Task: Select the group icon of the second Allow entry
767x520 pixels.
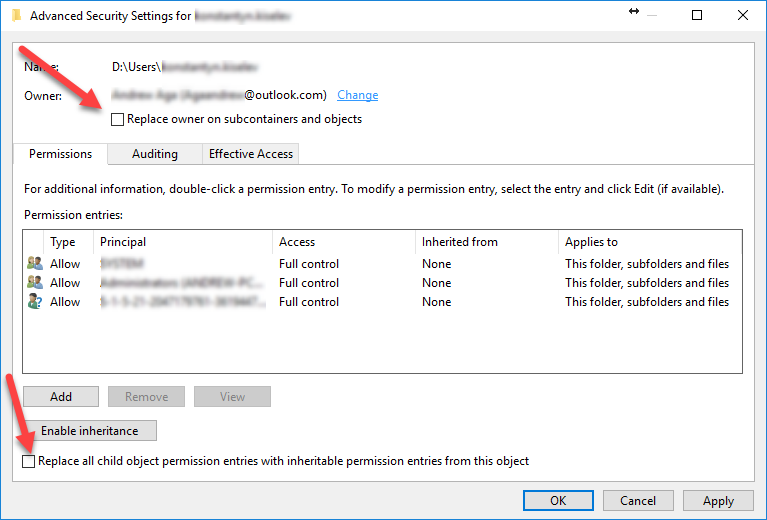Action: click(35, 283)
